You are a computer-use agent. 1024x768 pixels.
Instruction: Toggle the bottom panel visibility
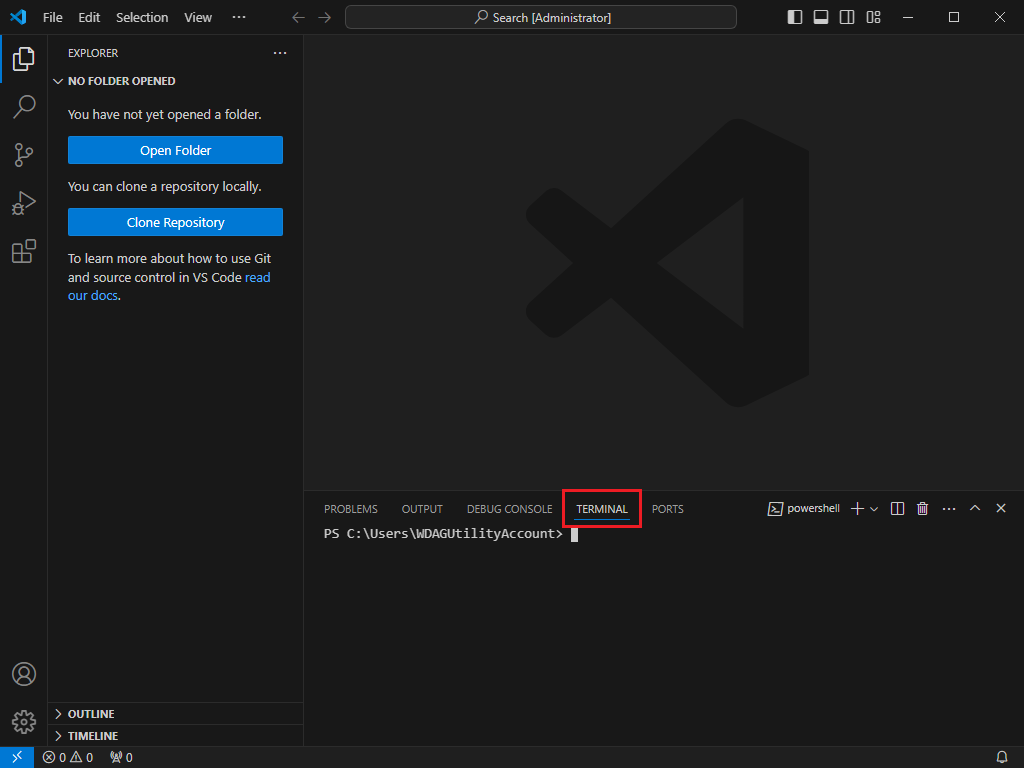(x=821, y=17)
